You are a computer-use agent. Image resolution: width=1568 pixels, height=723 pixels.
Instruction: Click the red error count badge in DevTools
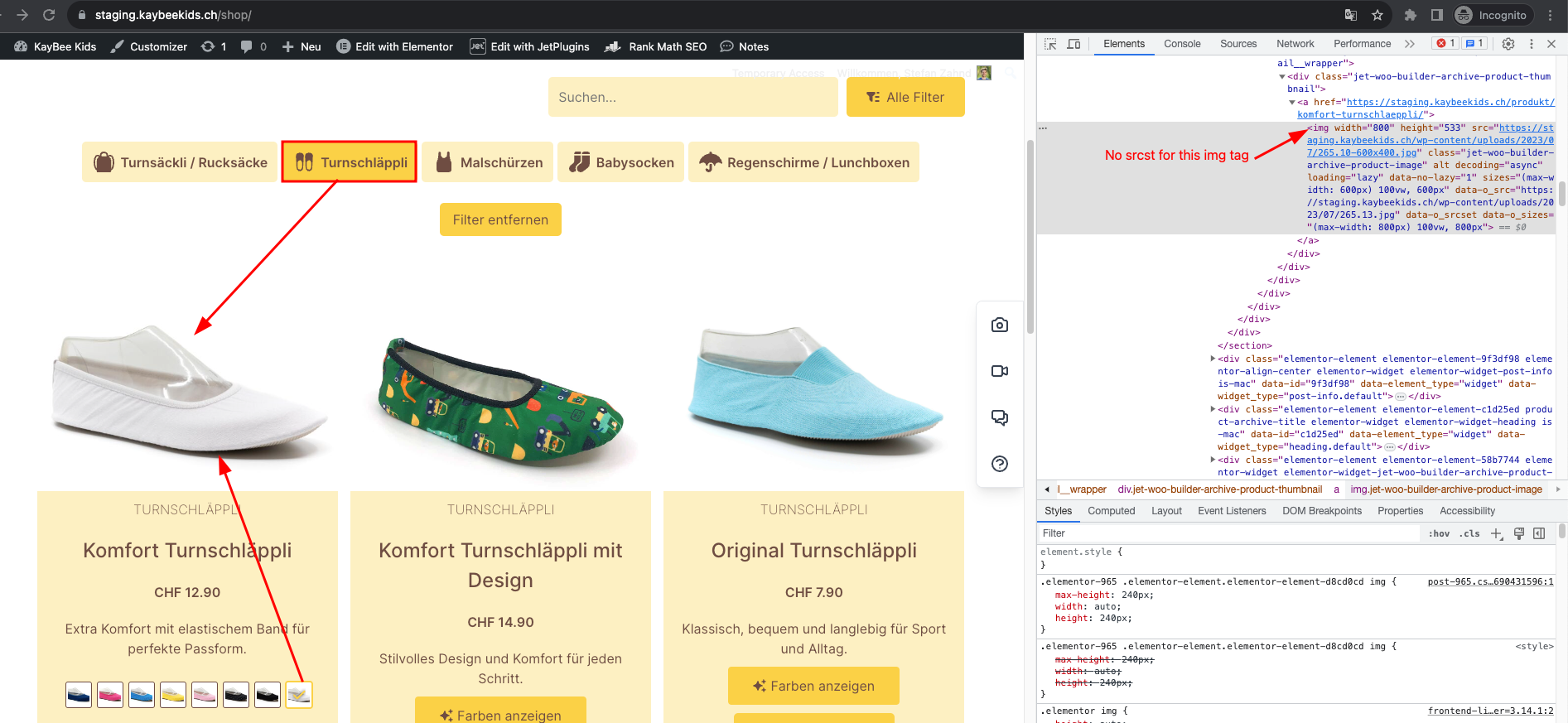click(x=1446, y=43)
